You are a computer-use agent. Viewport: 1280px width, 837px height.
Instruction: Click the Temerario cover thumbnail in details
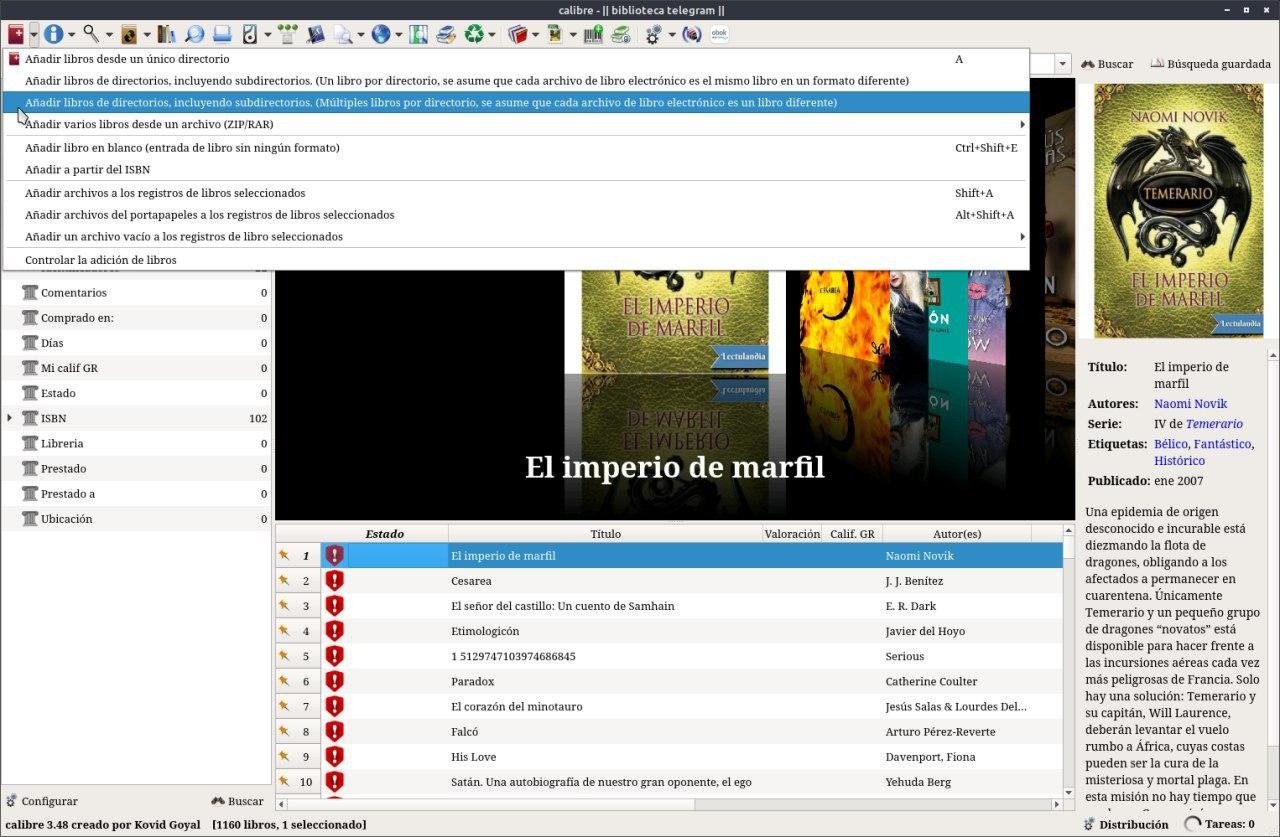[x=1177, y=210]
